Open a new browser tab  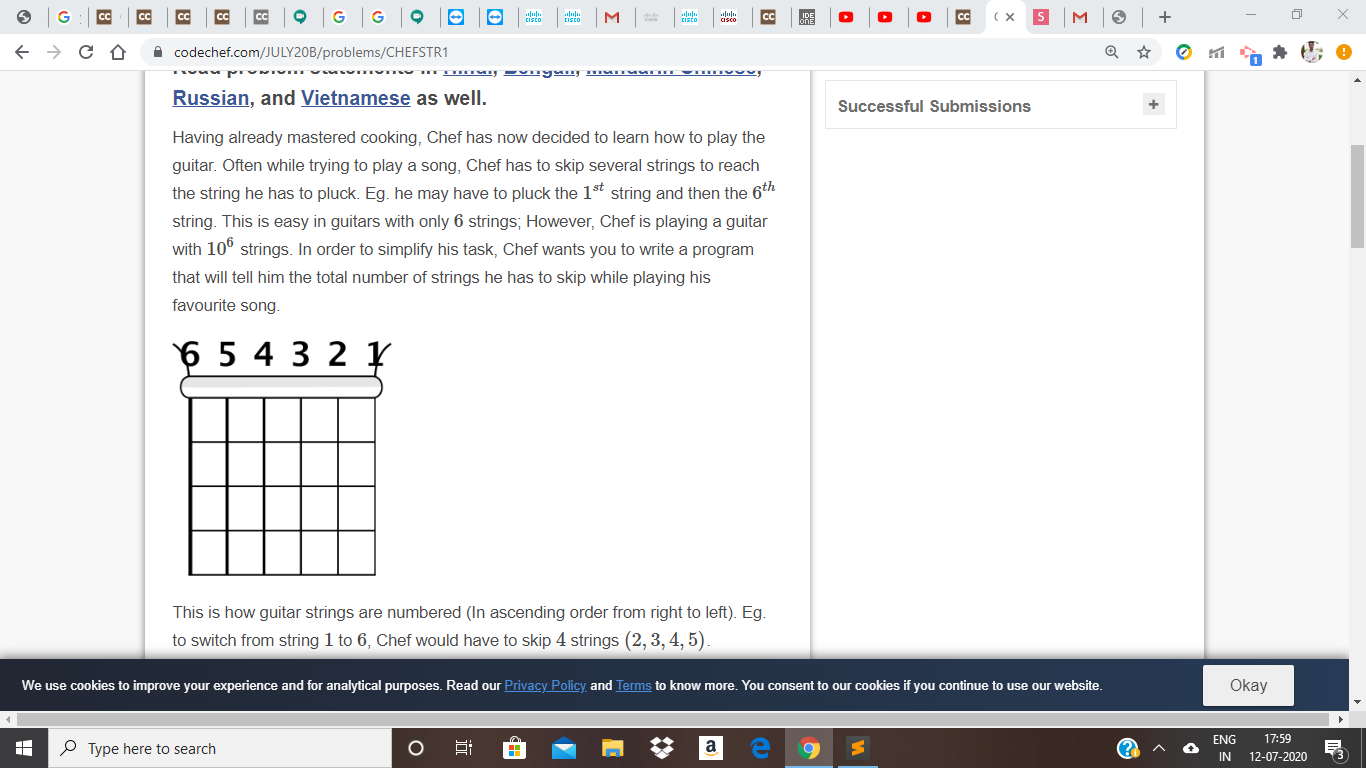(x=1165, y=17)
